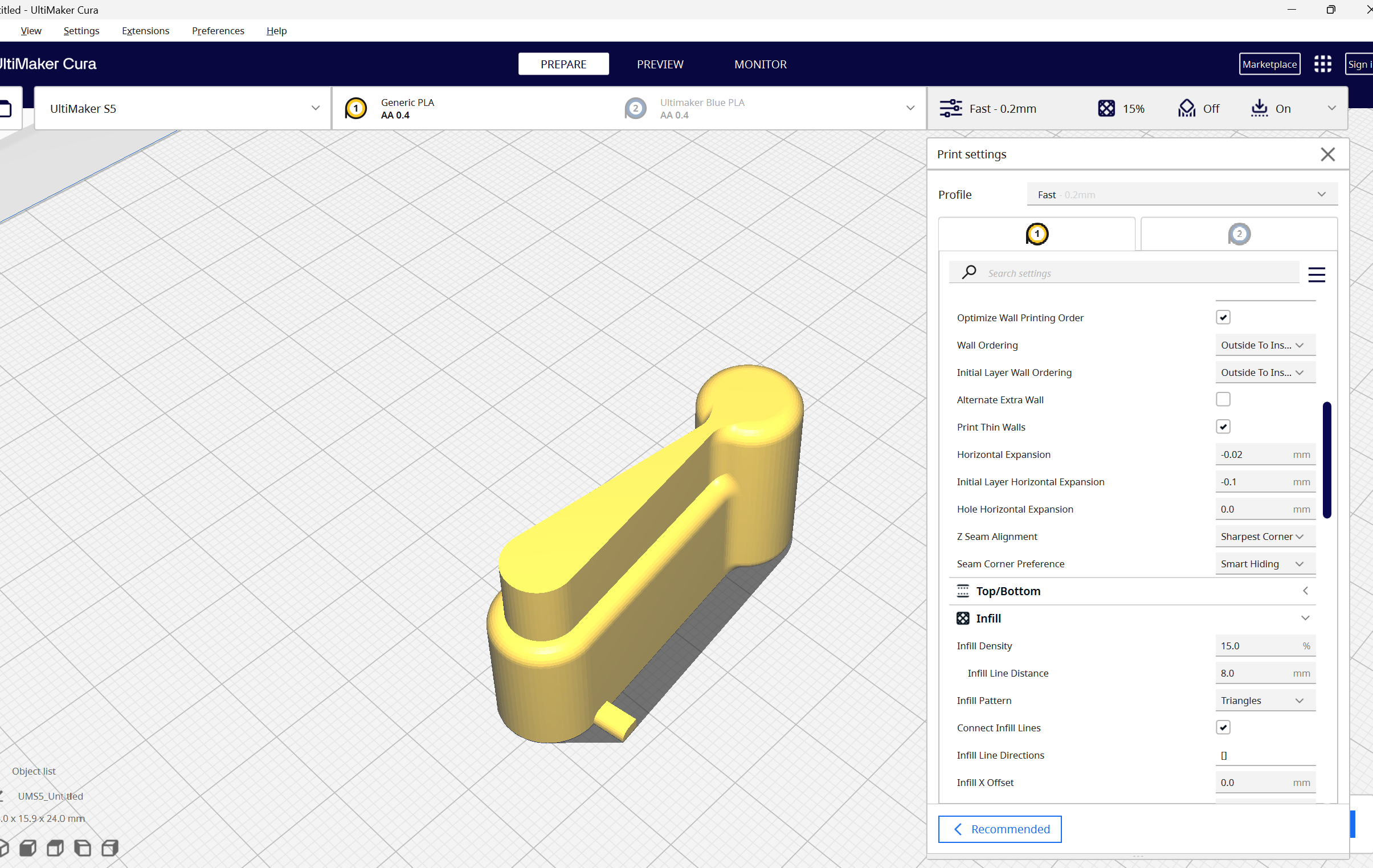The width and height of the screenshot is (1373, 868).
Task: Edit Initial Layer Horizontal Expansion value
Action: click(1265, 482)
